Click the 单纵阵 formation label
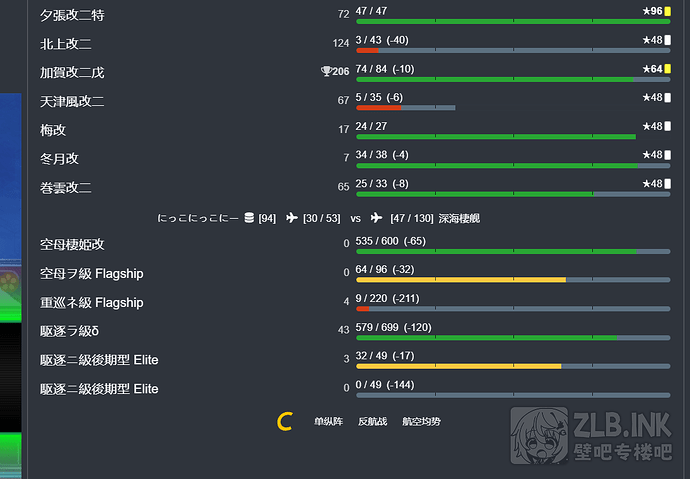Viewport: 690px width, 479px height. tap(328, 421)
